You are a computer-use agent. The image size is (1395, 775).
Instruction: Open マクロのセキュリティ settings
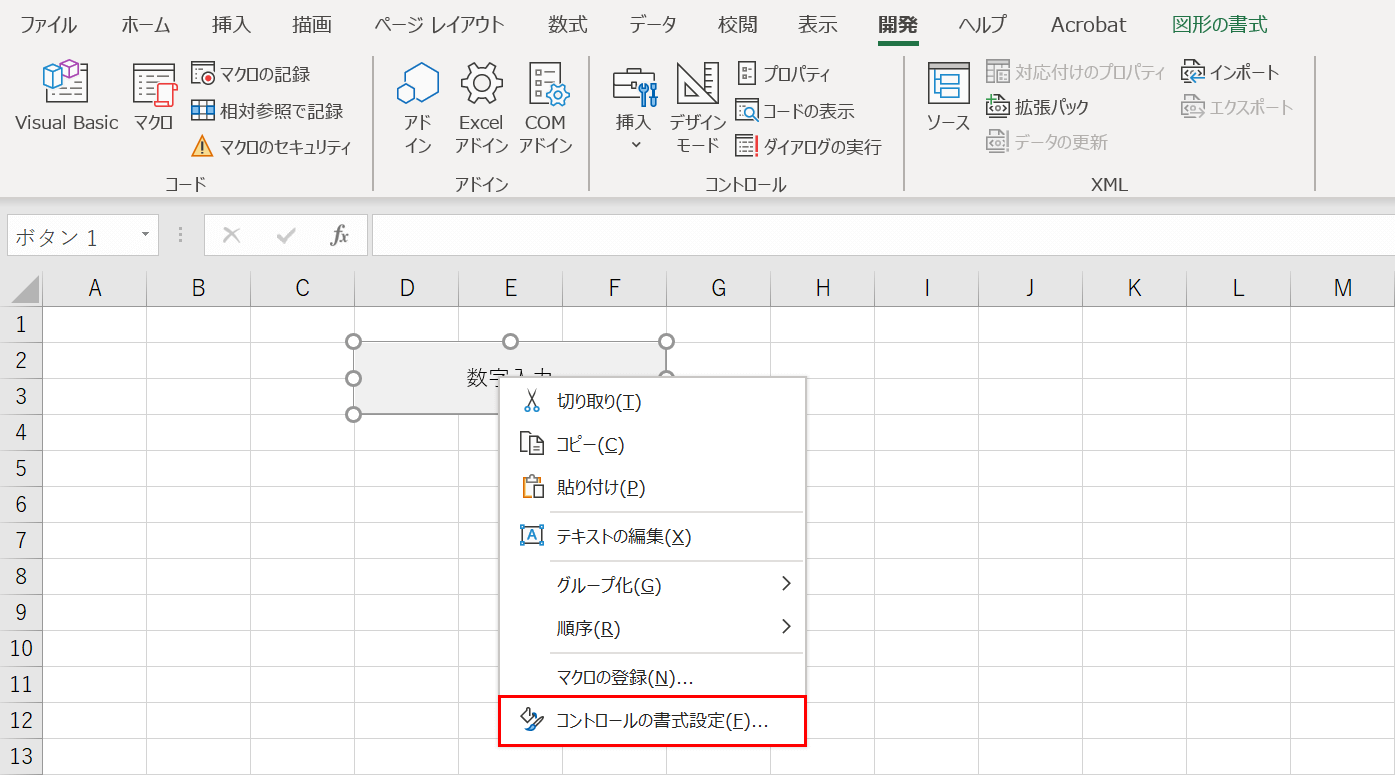pyautogui.click(x=272, y=145)
